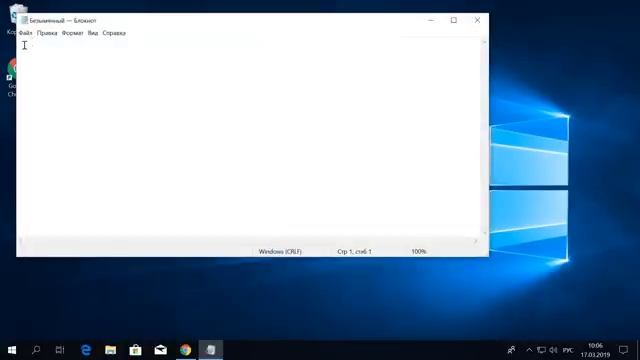Viewport: 640px width, 360px height.
Task: Click the active Notepad taskbar button
Action: coord(211,350)
